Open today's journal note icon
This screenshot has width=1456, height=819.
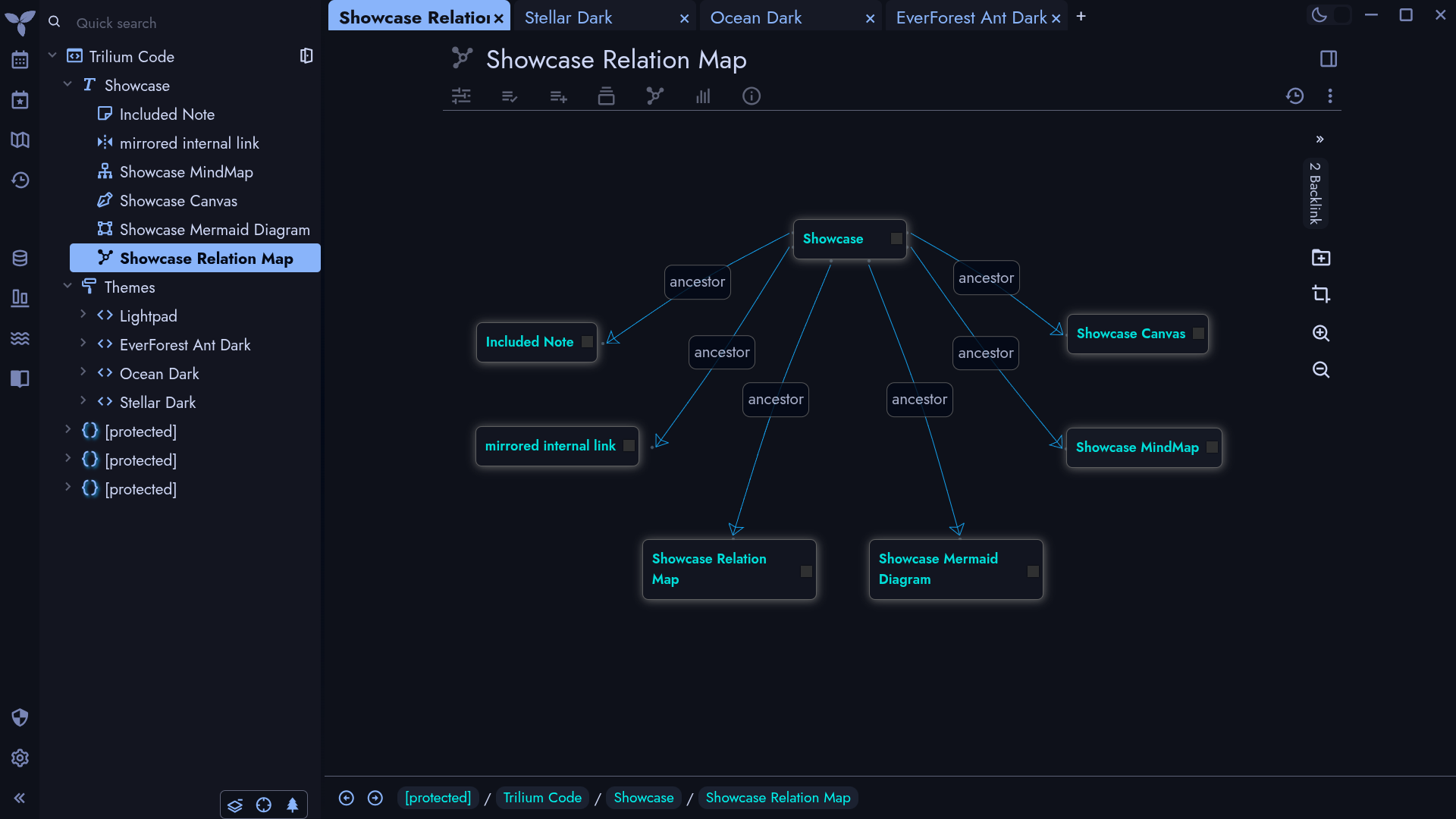point(20,100)
